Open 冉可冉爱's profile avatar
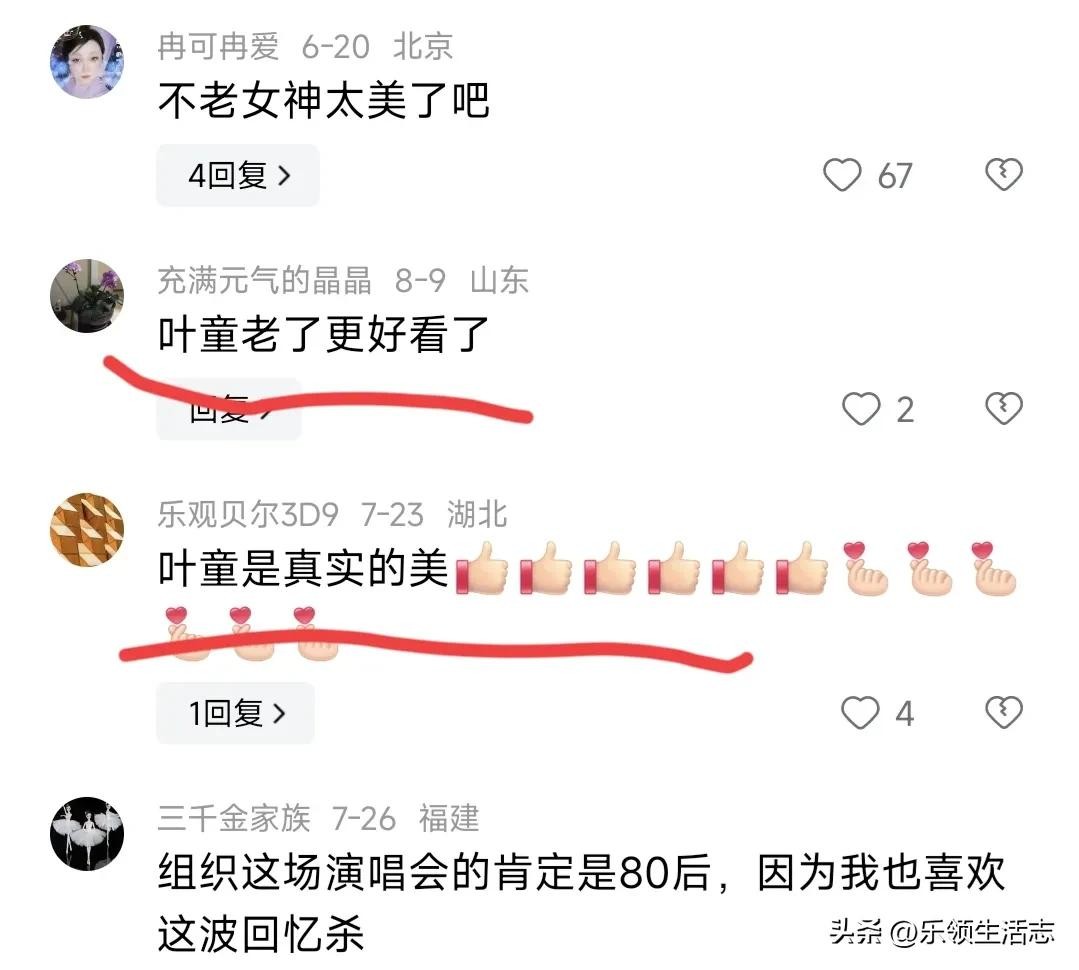The image size is (1079, 970). (87, 62)
